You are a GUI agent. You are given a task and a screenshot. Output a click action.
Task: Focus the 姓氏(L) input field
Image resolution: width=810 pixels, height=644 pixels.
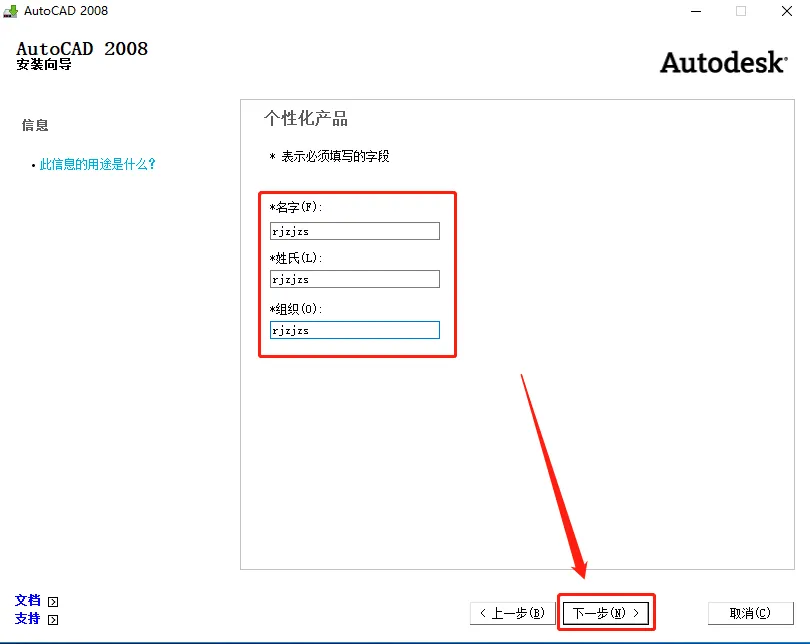[354, 279]
